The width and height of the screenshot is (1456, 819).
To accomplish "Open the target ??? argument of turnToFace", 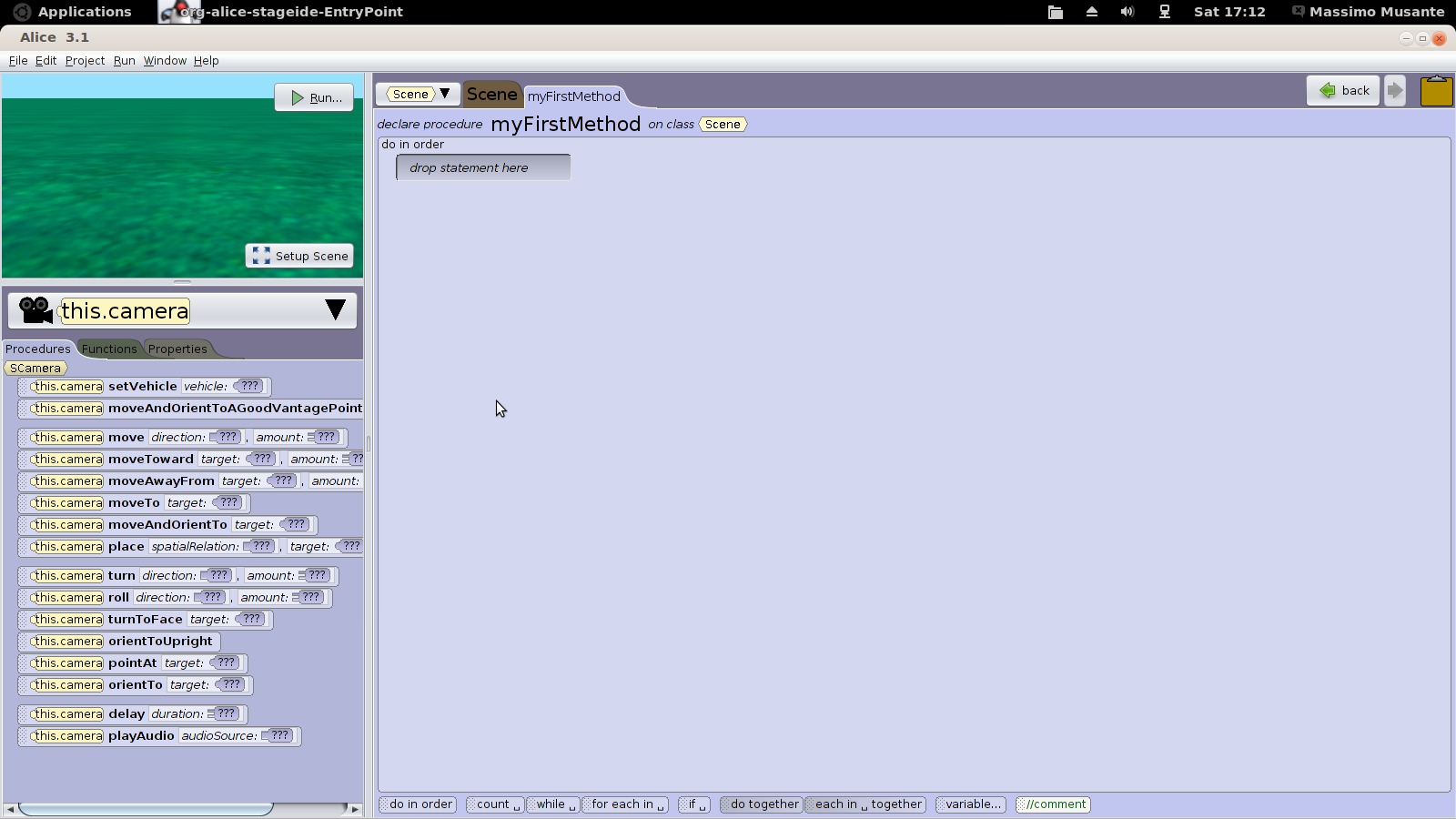I will (x=250, y=619).
